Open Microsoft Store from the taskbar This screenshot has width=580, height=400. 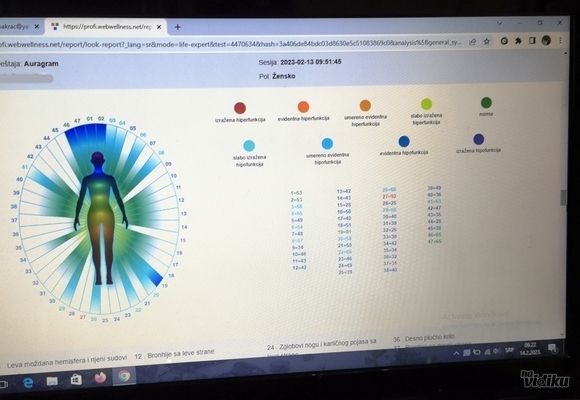coord(76,380)
